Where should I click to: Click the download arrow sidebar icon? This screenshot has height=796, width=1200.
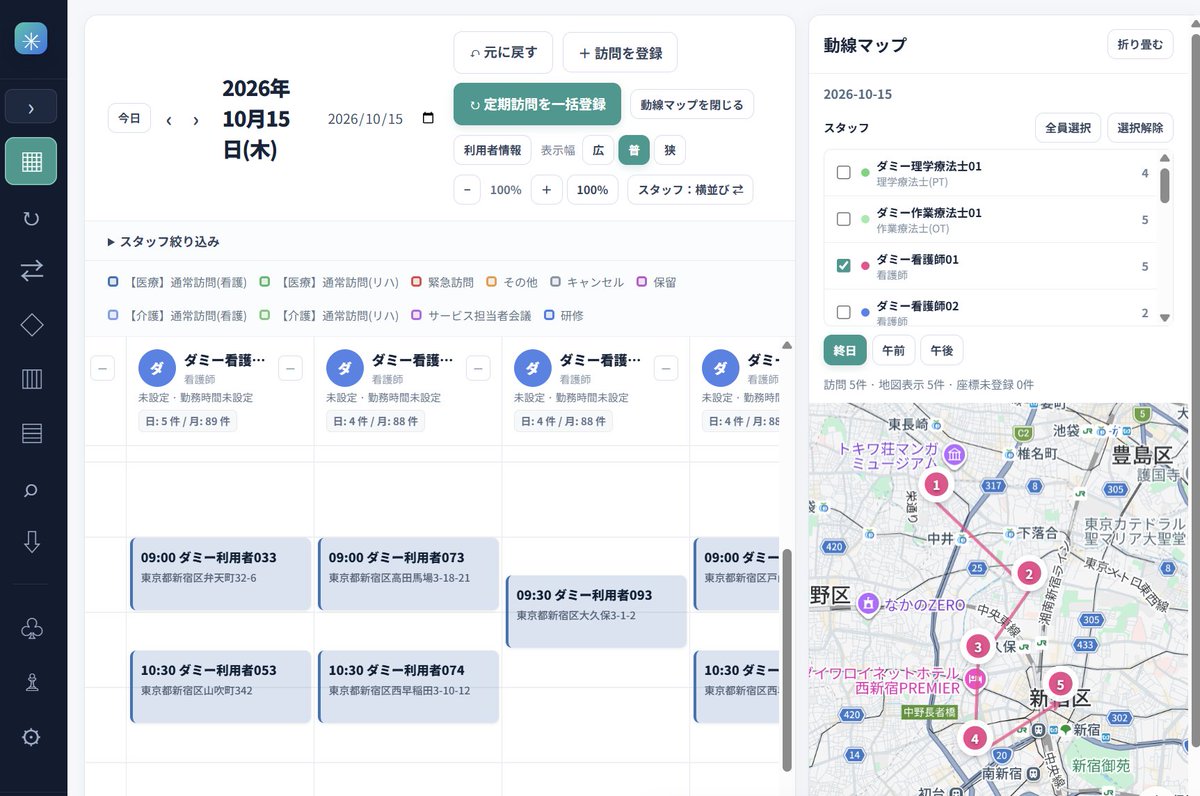coord(31,542)
